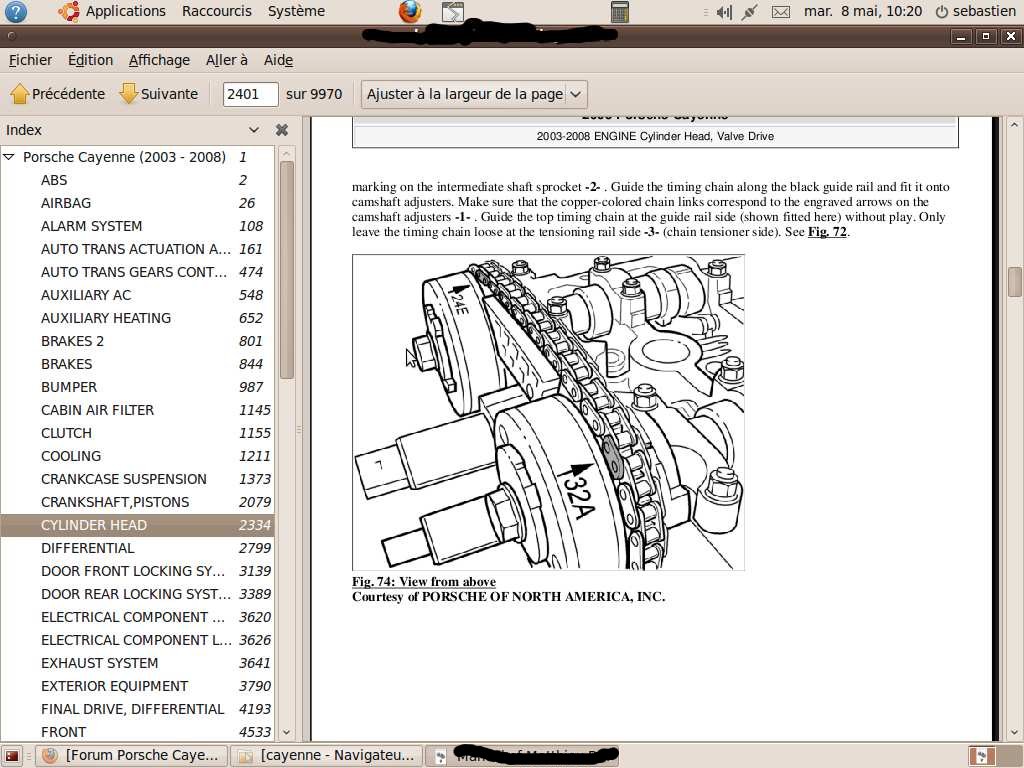The width and height of the screenshot is (1024, 768).
Task: Open the Aide menu
Action: (278, 60)
